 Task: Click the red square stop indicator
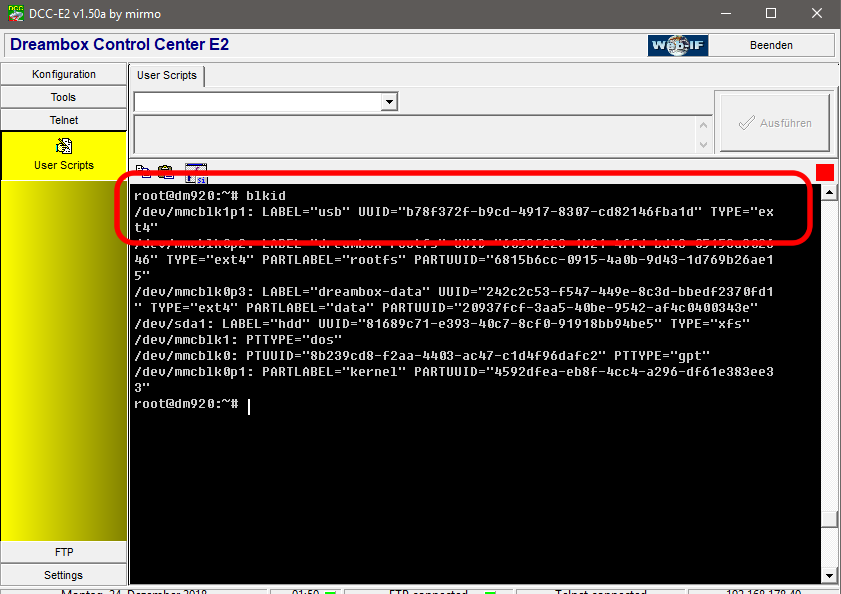(825, 172)
